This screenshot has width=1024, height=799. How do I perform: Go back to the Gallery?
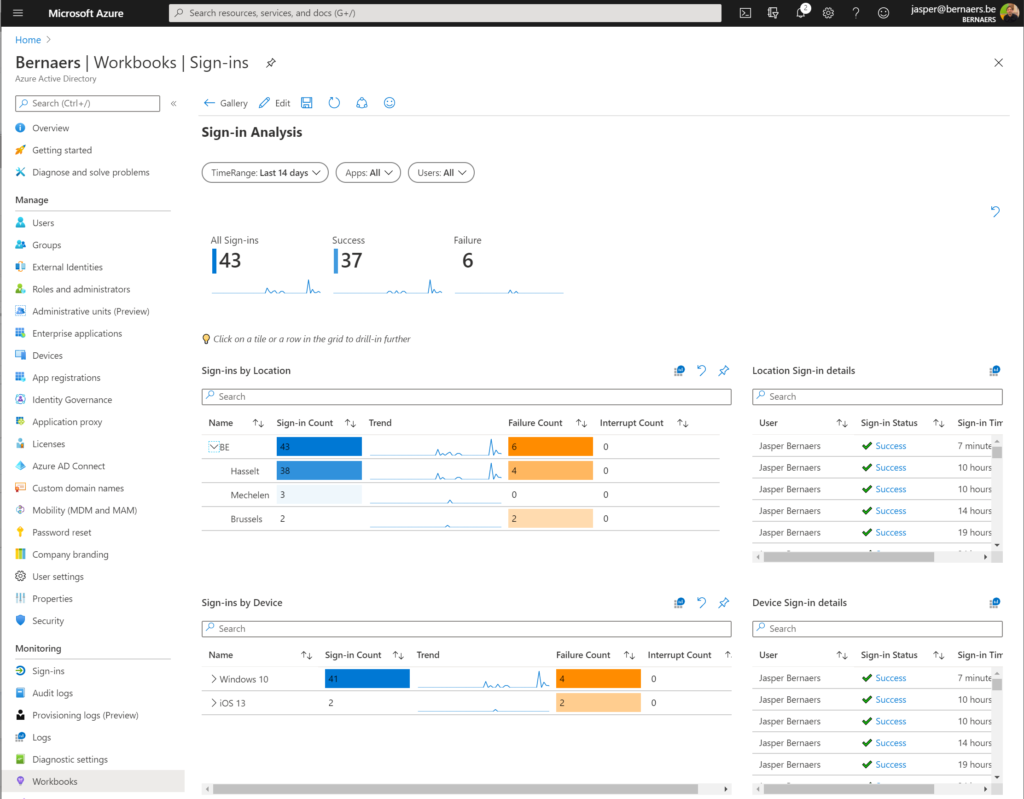click(225, 103)
